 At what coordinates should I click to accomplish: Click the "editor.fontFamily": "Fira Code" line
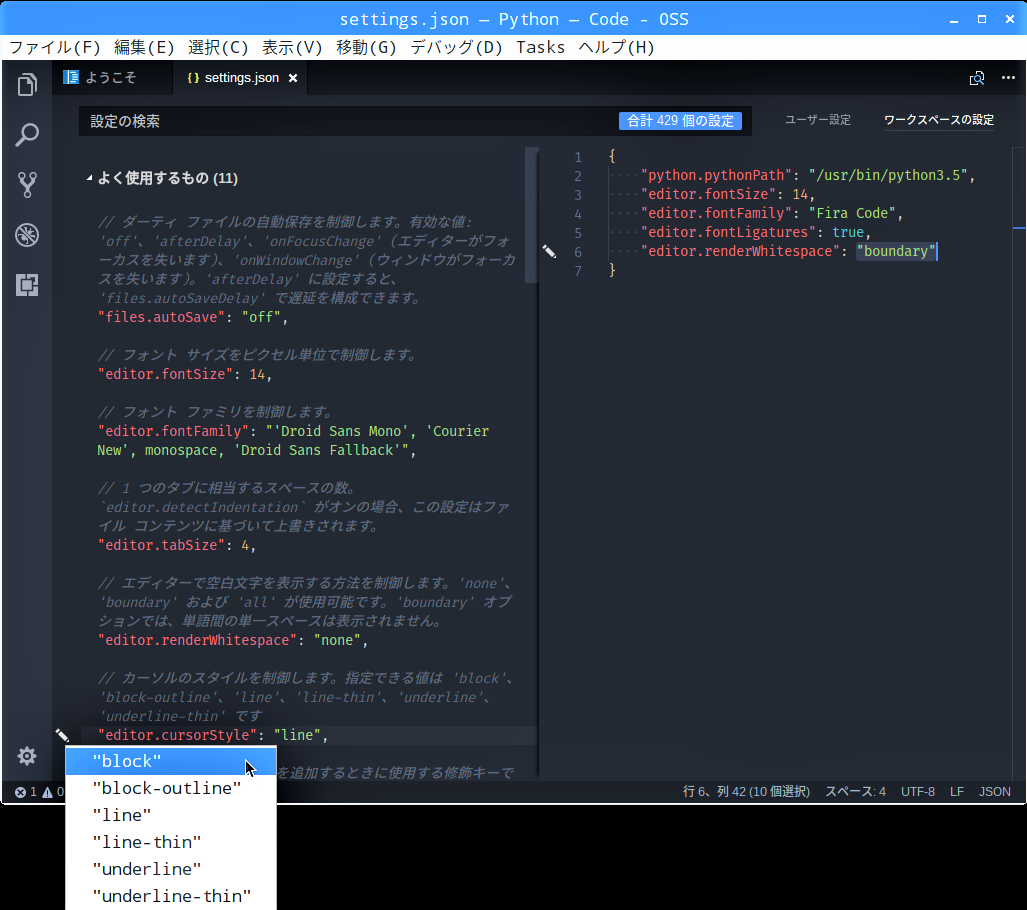772,214
